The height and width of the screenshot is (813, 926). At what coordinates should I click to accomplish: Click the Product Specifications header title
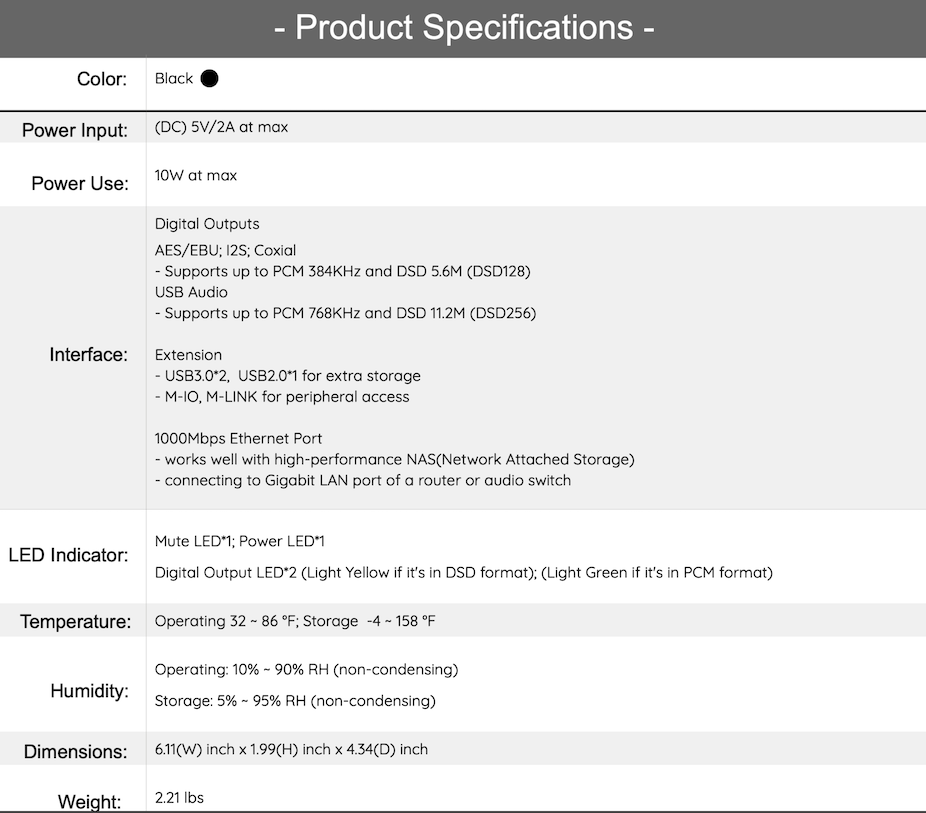point(464,27)
